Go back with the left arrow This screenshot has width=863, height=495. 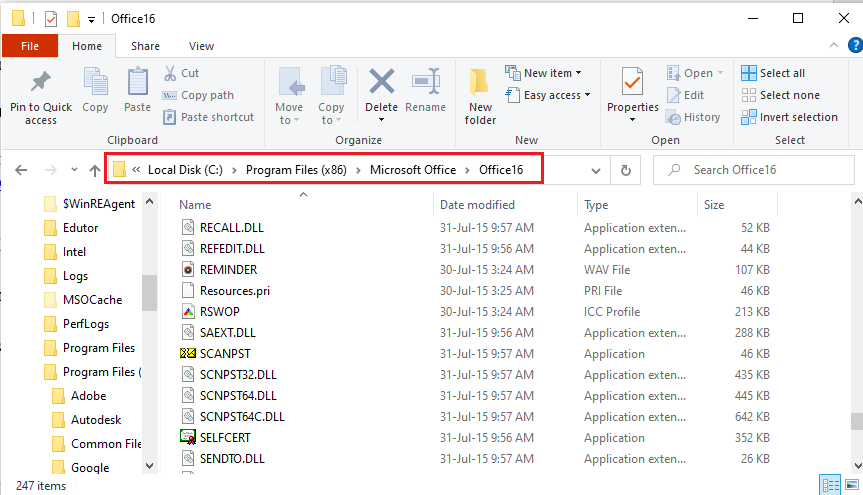[x=21, y=170]
